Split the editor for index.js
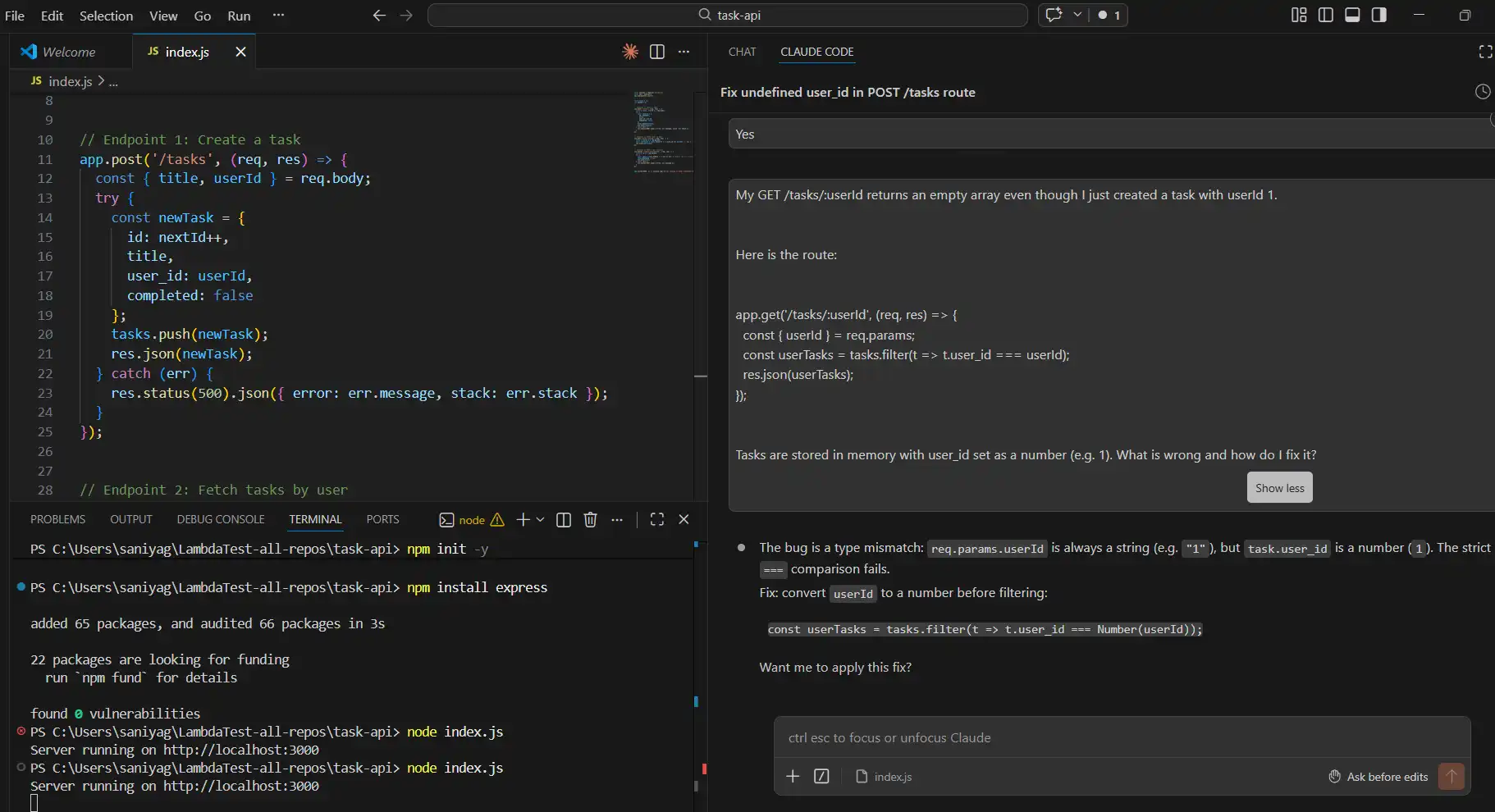1495x812 pixels. [x=658, y=52]
